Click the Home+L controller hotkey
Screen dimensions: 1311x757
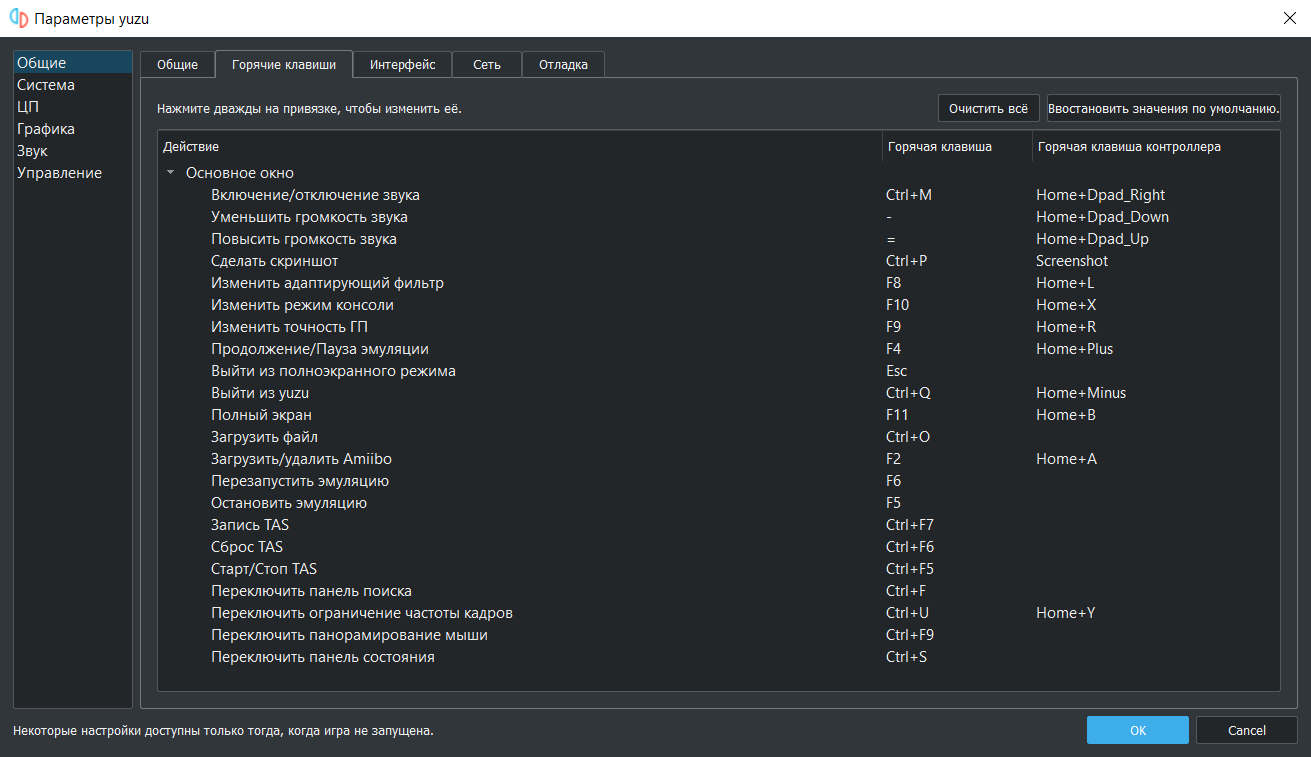tap(1065, 283)
